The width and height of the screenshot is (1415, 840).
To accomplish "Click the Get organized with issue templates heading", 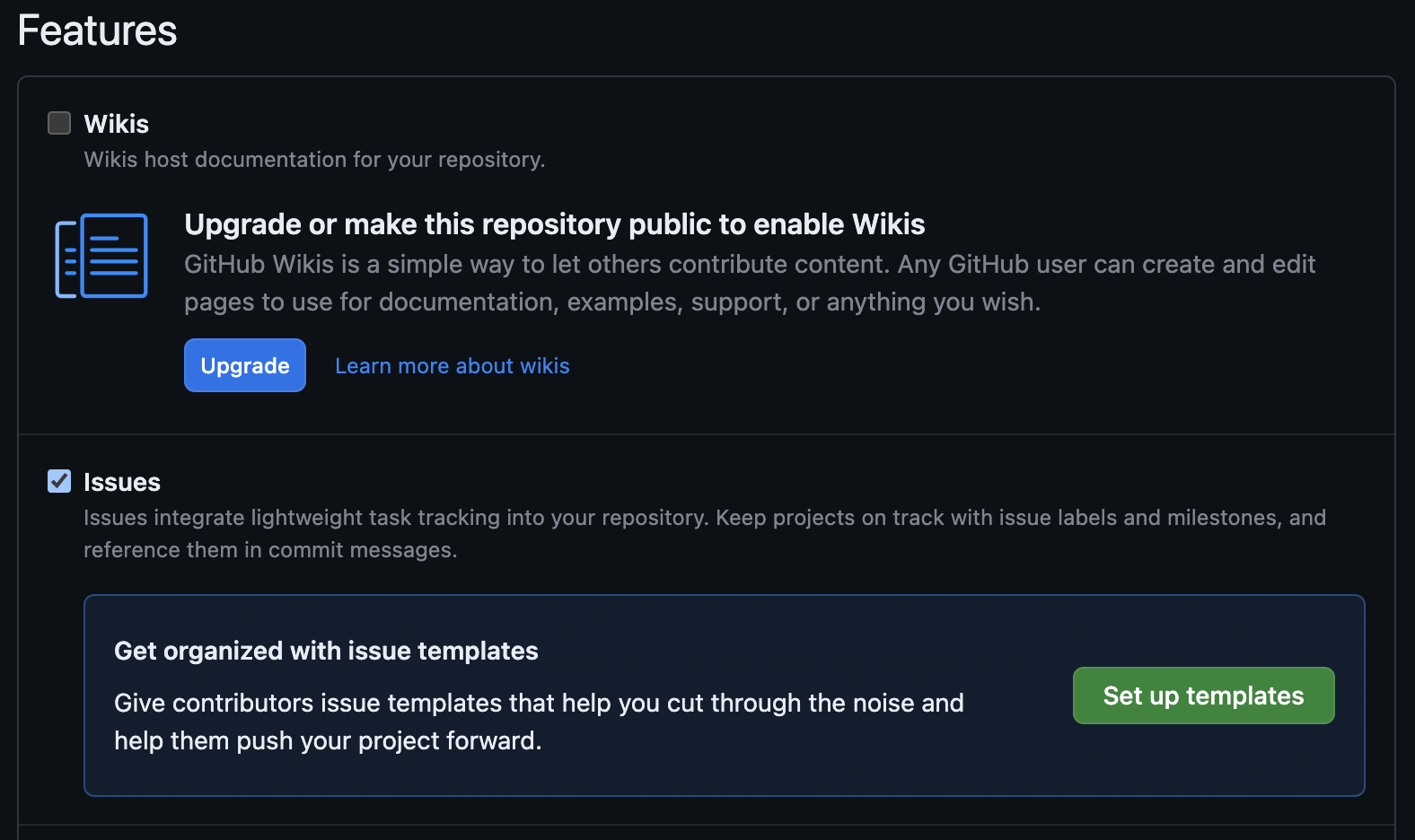I will click(x=326, y=651).
